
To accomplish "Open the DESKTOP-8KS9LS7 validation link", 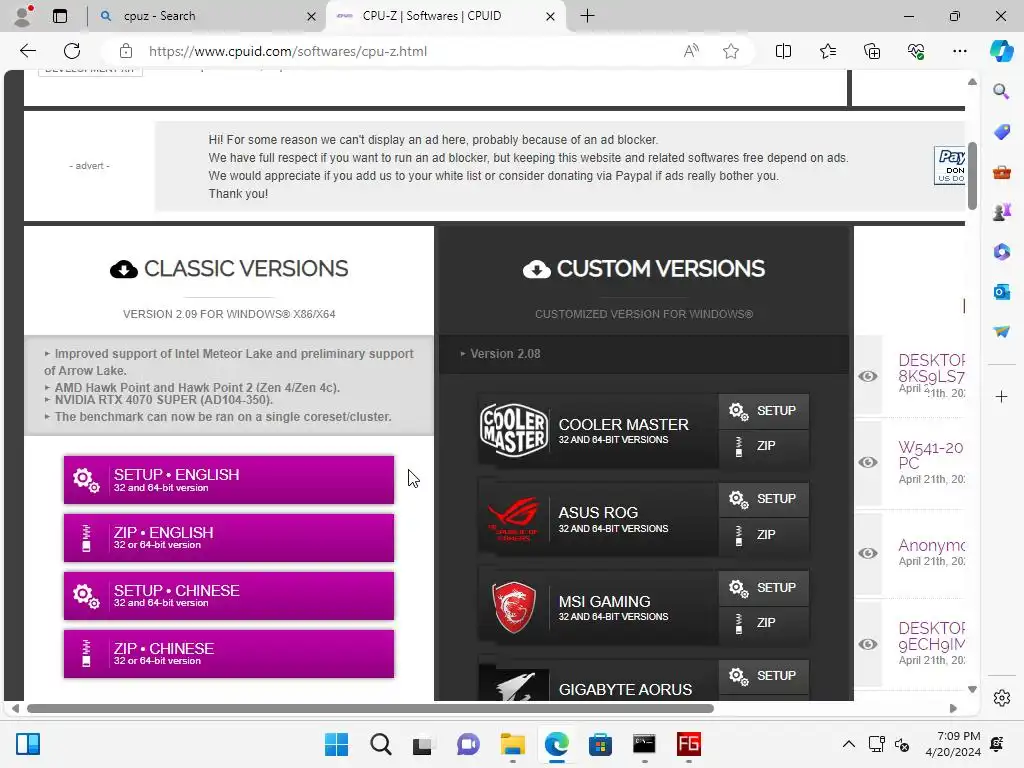I will 931,368.
